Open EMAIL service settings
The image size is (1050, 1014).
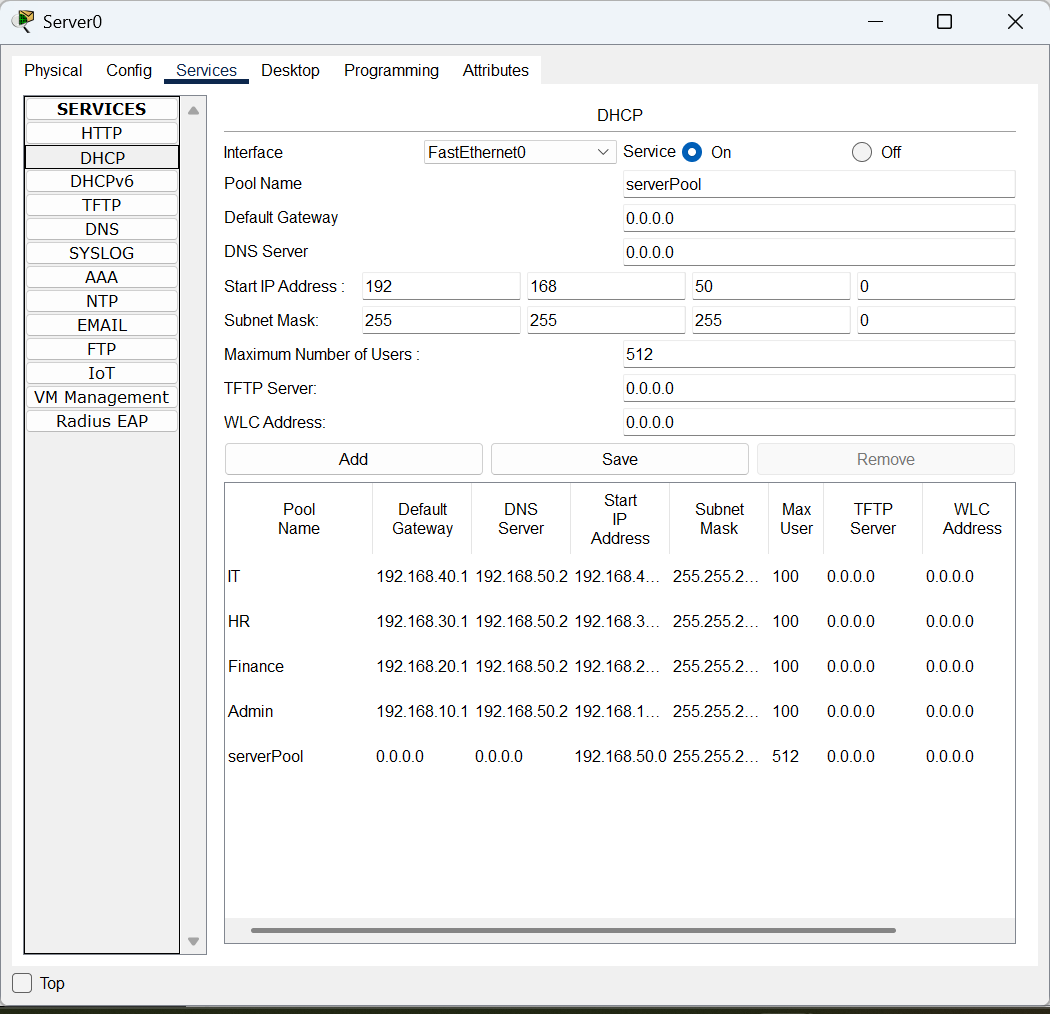coord(102,325)
